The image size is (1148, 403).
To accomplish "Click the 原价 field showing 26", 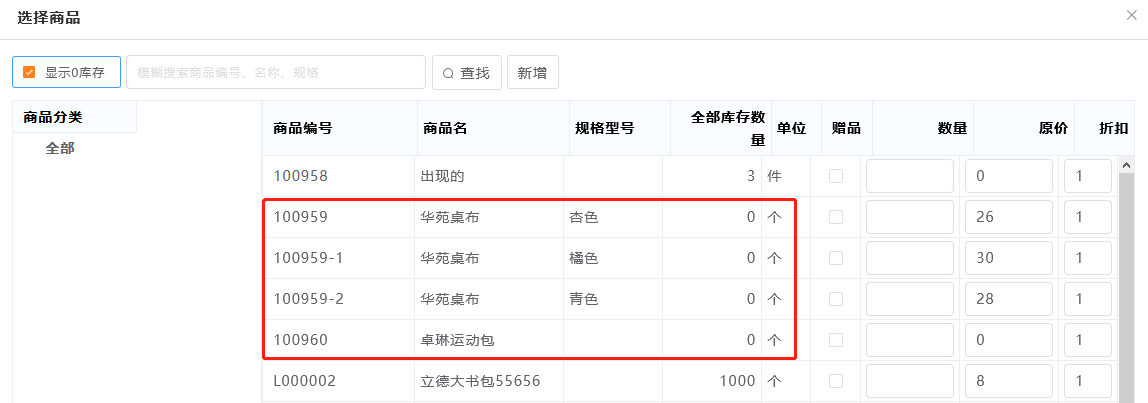I will (x=1008, y=217).
